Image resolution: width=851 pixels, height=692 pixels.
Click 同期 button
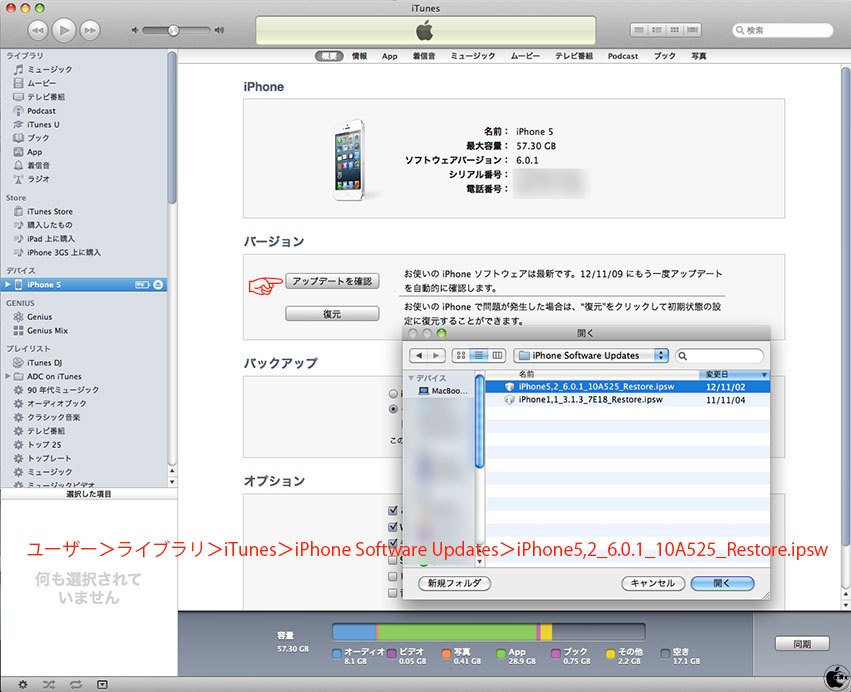[802, 644]
